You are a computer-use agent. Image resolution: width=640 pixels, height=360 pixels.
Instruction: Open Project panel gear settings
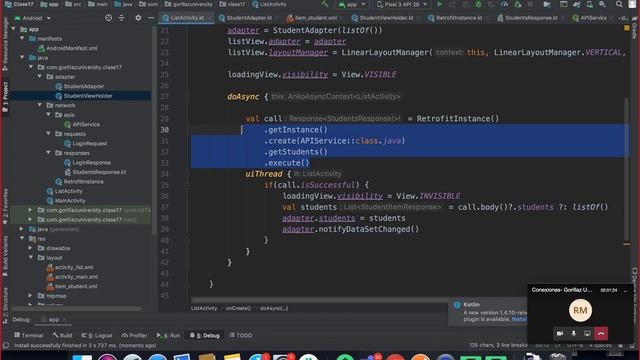138,18
